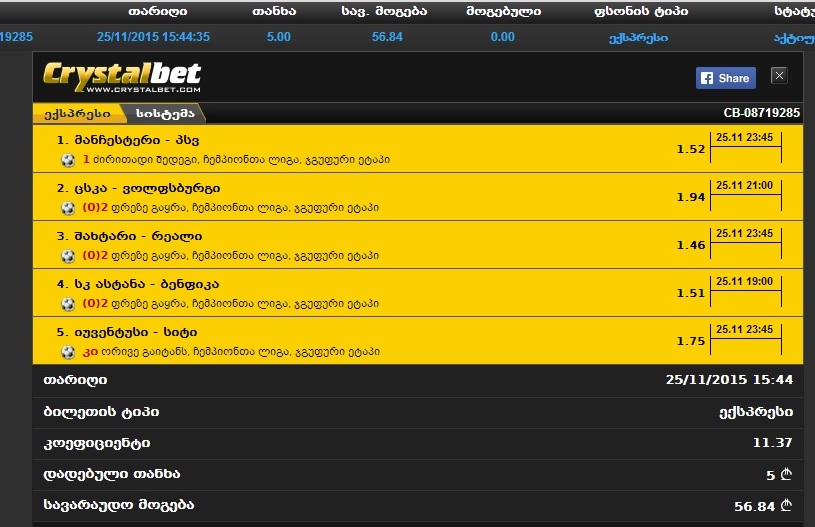Close the ticket popup
815x527 pixels.
pos(779,76)
